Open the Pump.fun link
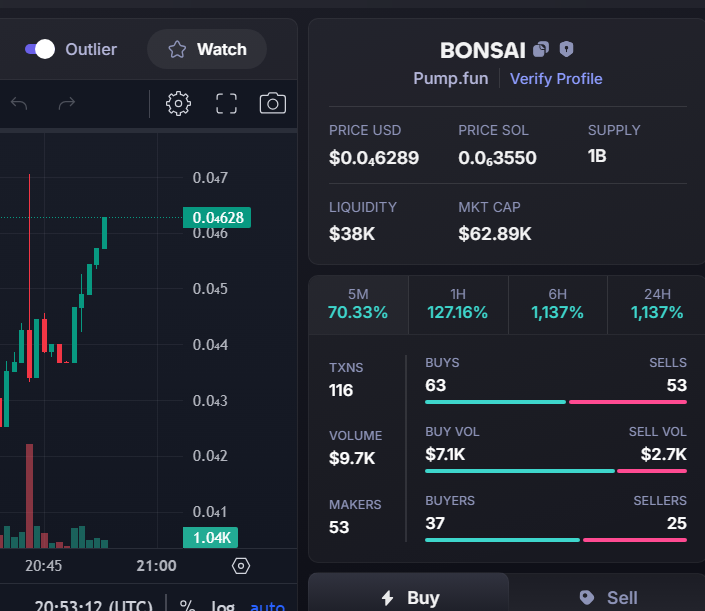 click(x=451, y=79)
